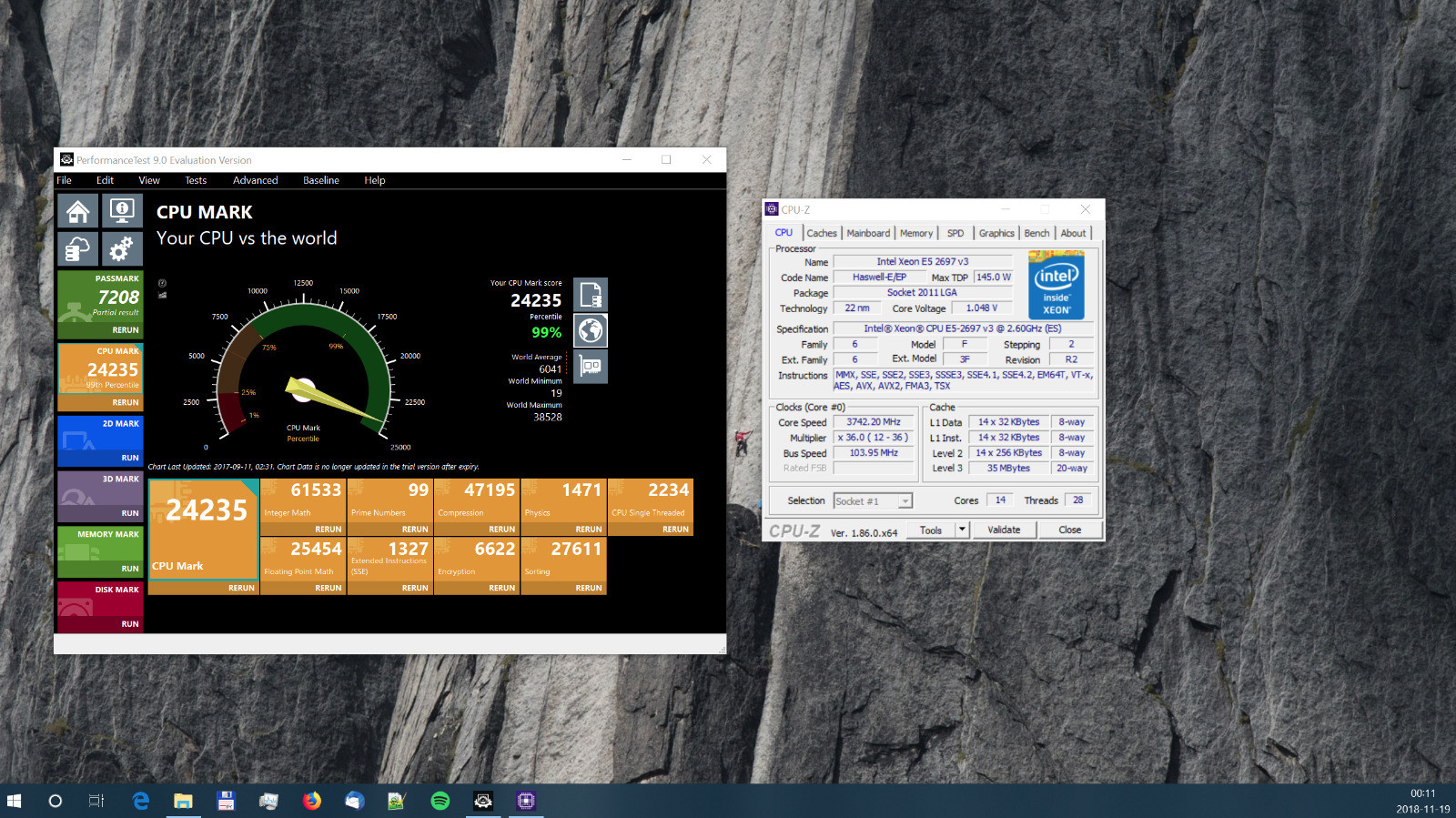Open the Socket #1 selection dropdown
This screenshot has height=818, width=1456.
click(873, 501)
